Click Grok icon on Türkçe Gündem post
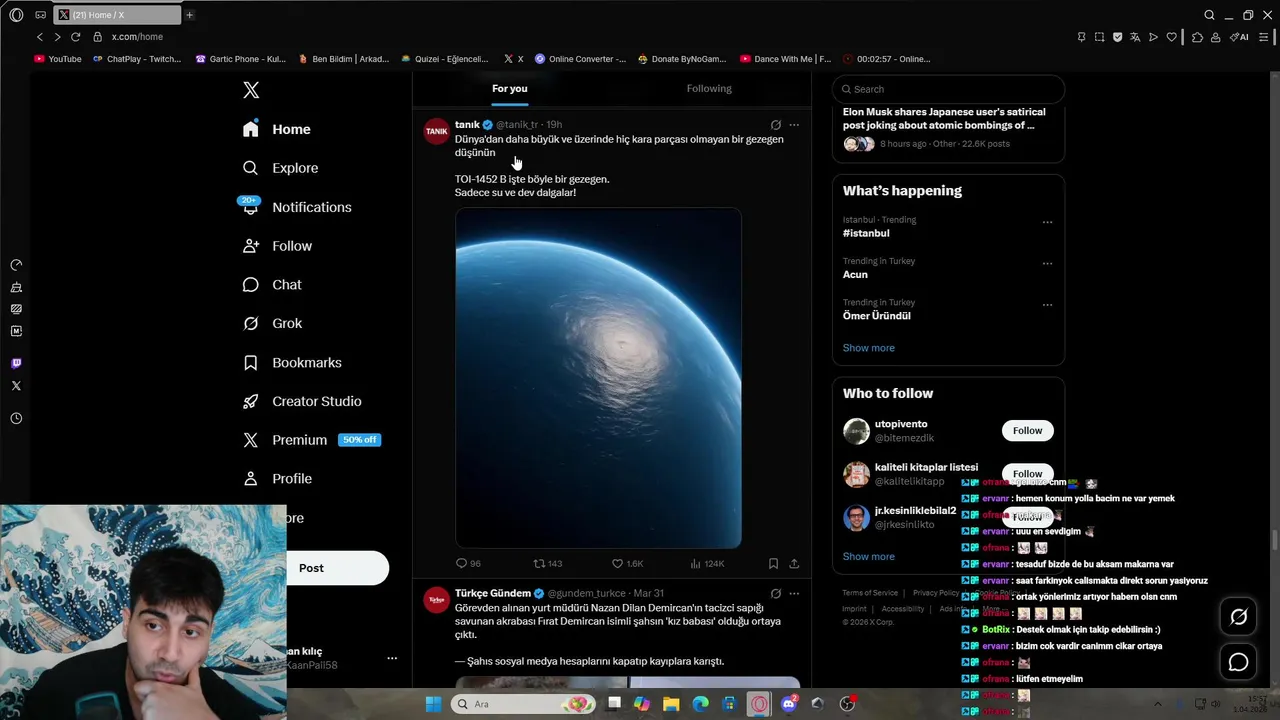The width and height of the screenshot is (1280, 720). point(775,594)
